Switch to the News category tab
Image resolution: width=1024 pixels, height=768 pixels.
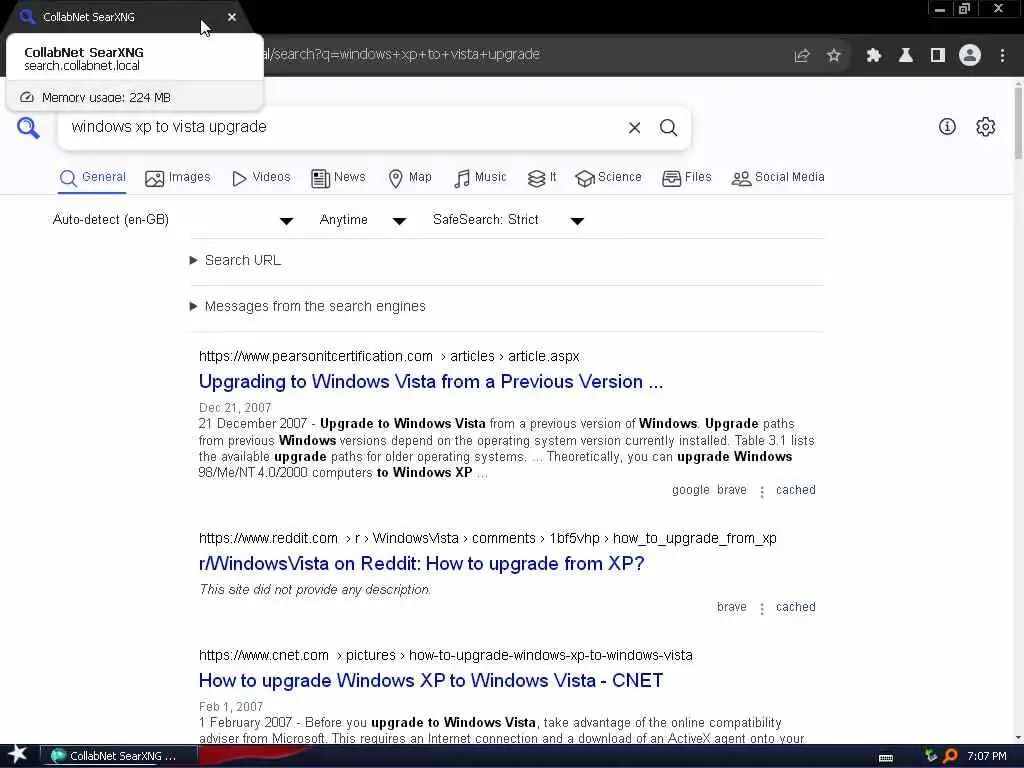coord(338,178)
